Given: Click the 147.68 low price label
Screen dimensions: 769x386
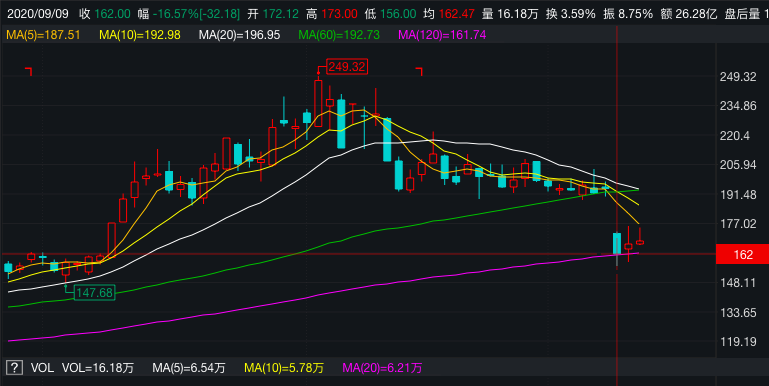Looking at the screenshot, I should (95, 293).
